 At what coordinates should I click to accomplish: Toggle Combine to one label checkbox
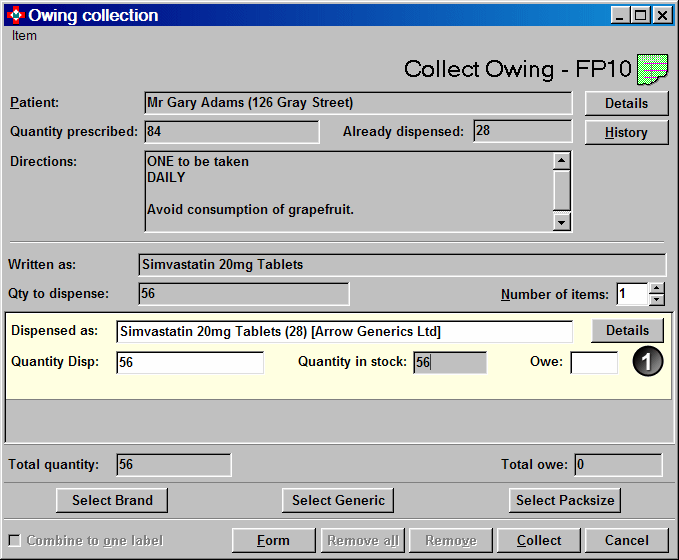[15, 541]
